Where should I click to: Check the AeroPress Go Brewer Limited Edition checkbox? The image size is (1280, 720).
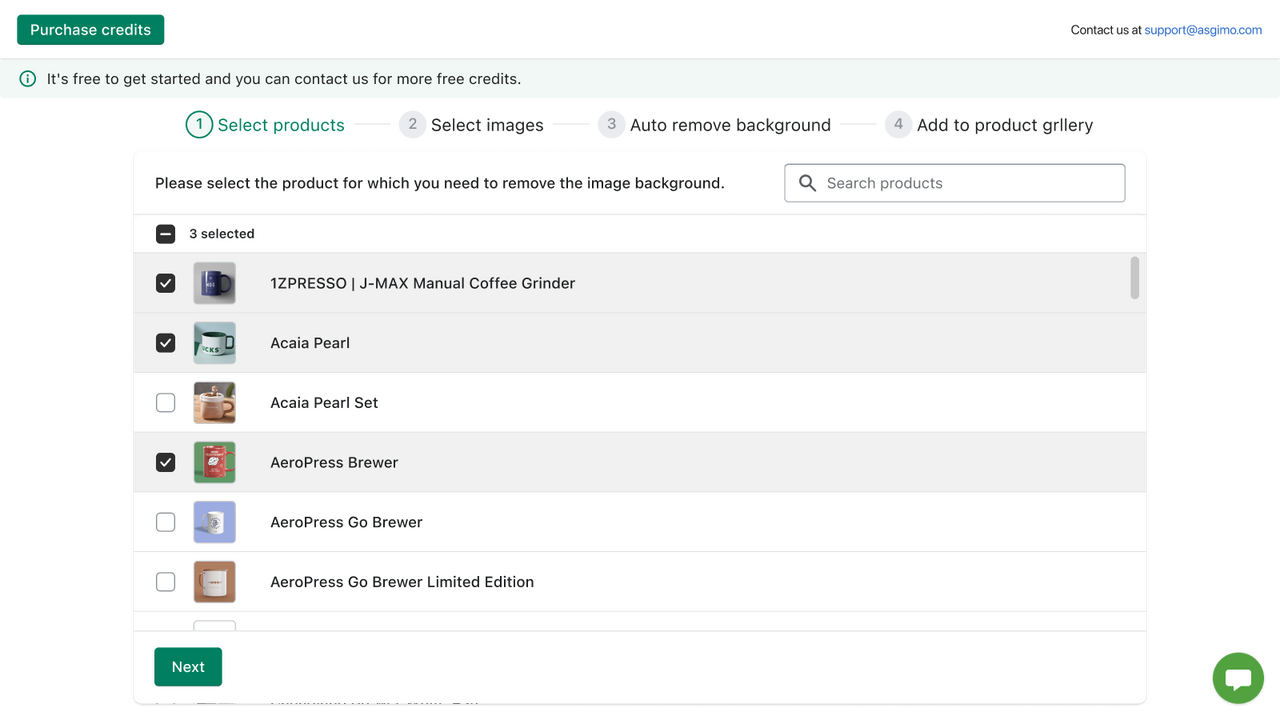tap(165, 581)
